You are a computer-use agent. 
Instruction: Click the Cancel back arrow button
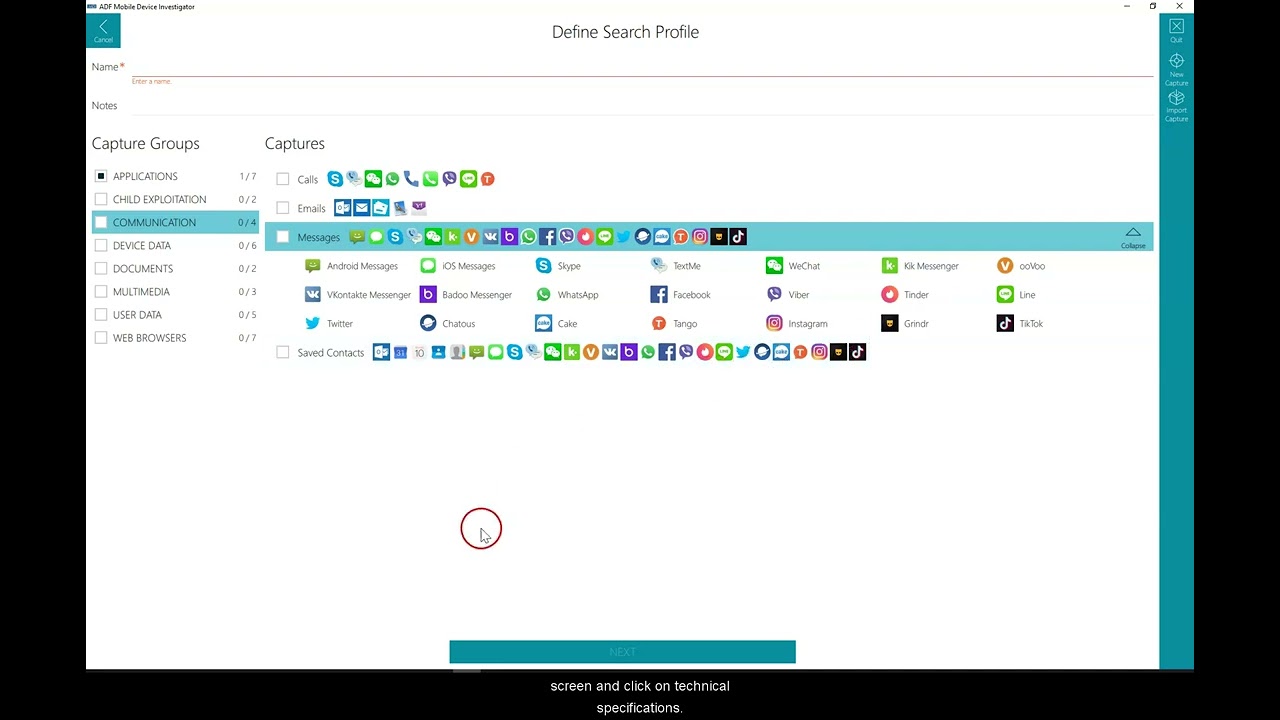pyautogui.click(x=103, y=31)
